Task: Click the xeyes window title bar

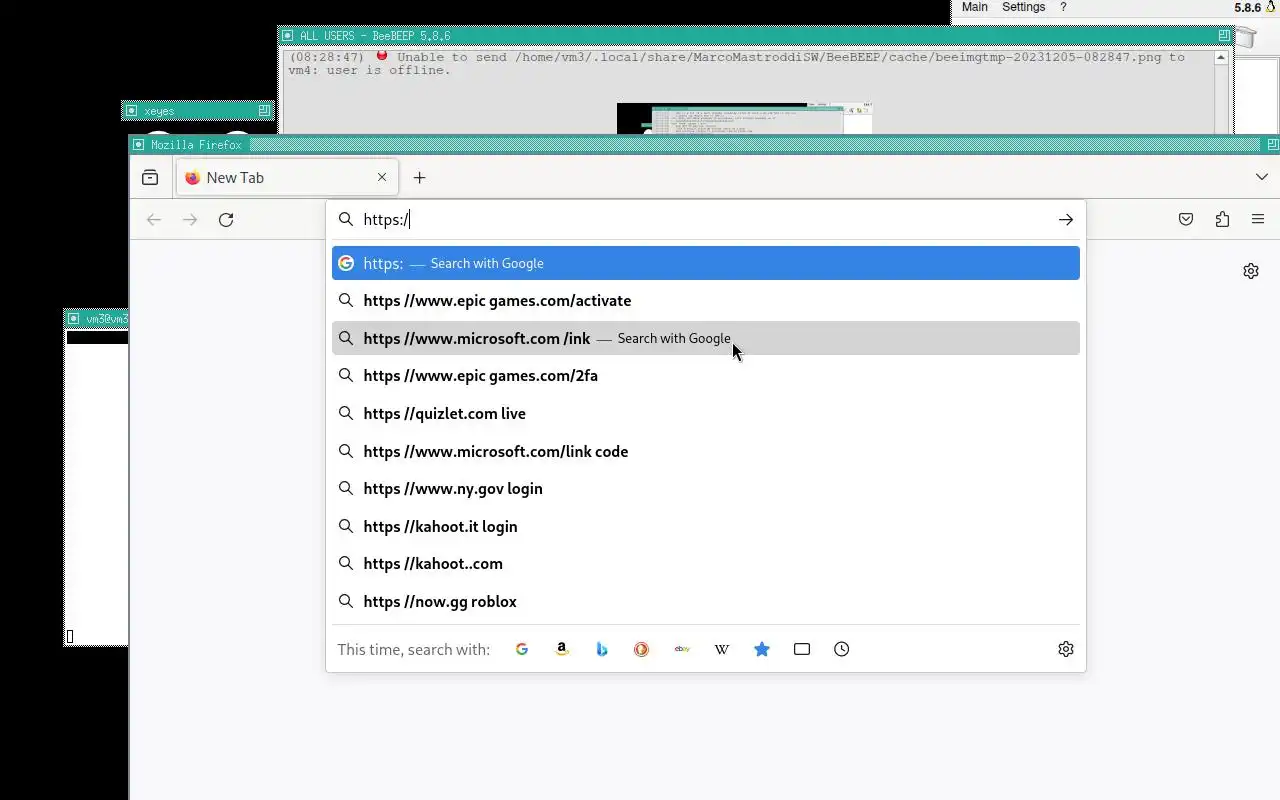Action: [198, 111]
